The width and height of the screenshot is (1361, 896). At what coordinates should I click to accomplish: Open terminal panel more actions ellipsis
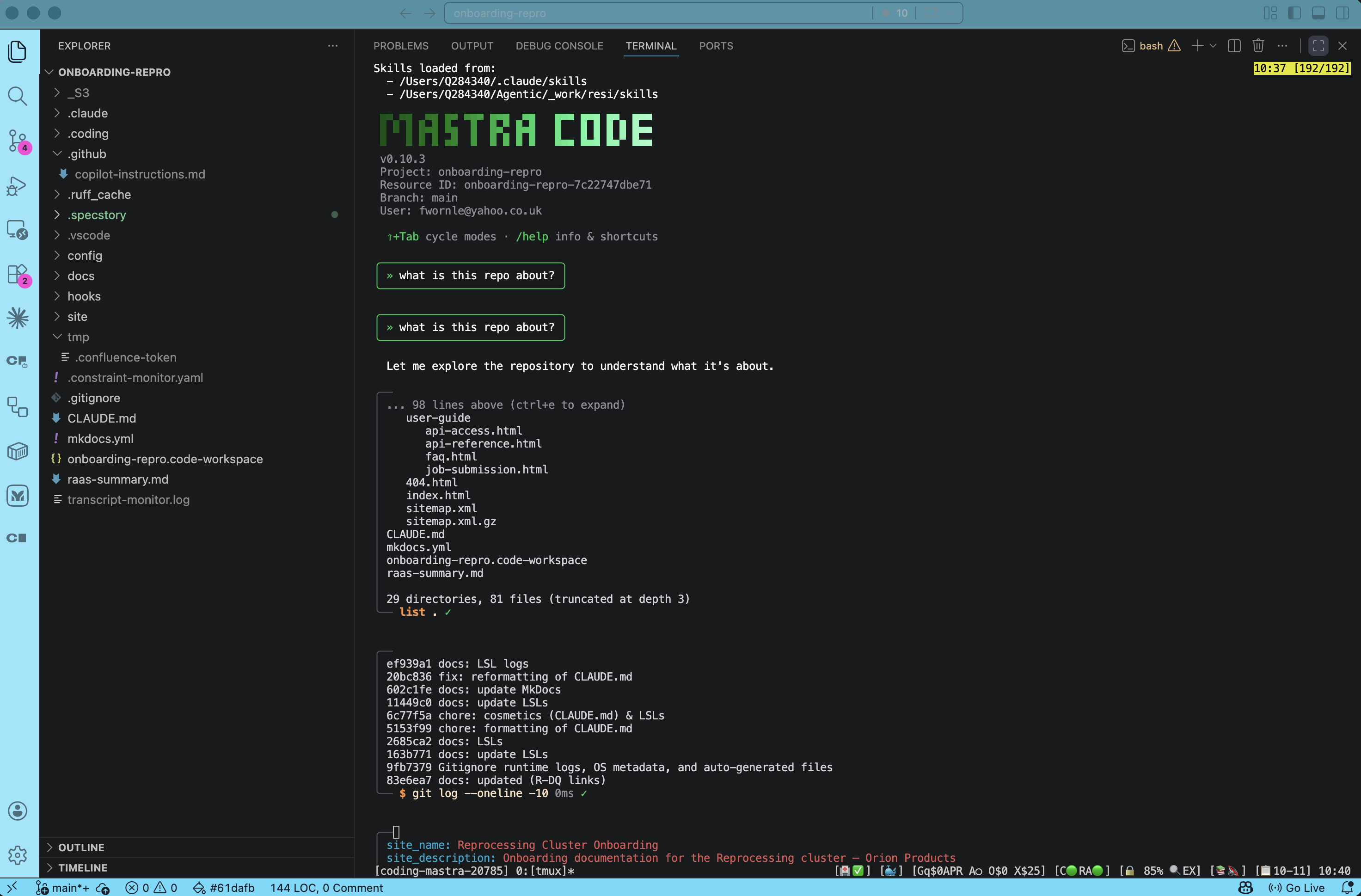(x=1283, y=46)
